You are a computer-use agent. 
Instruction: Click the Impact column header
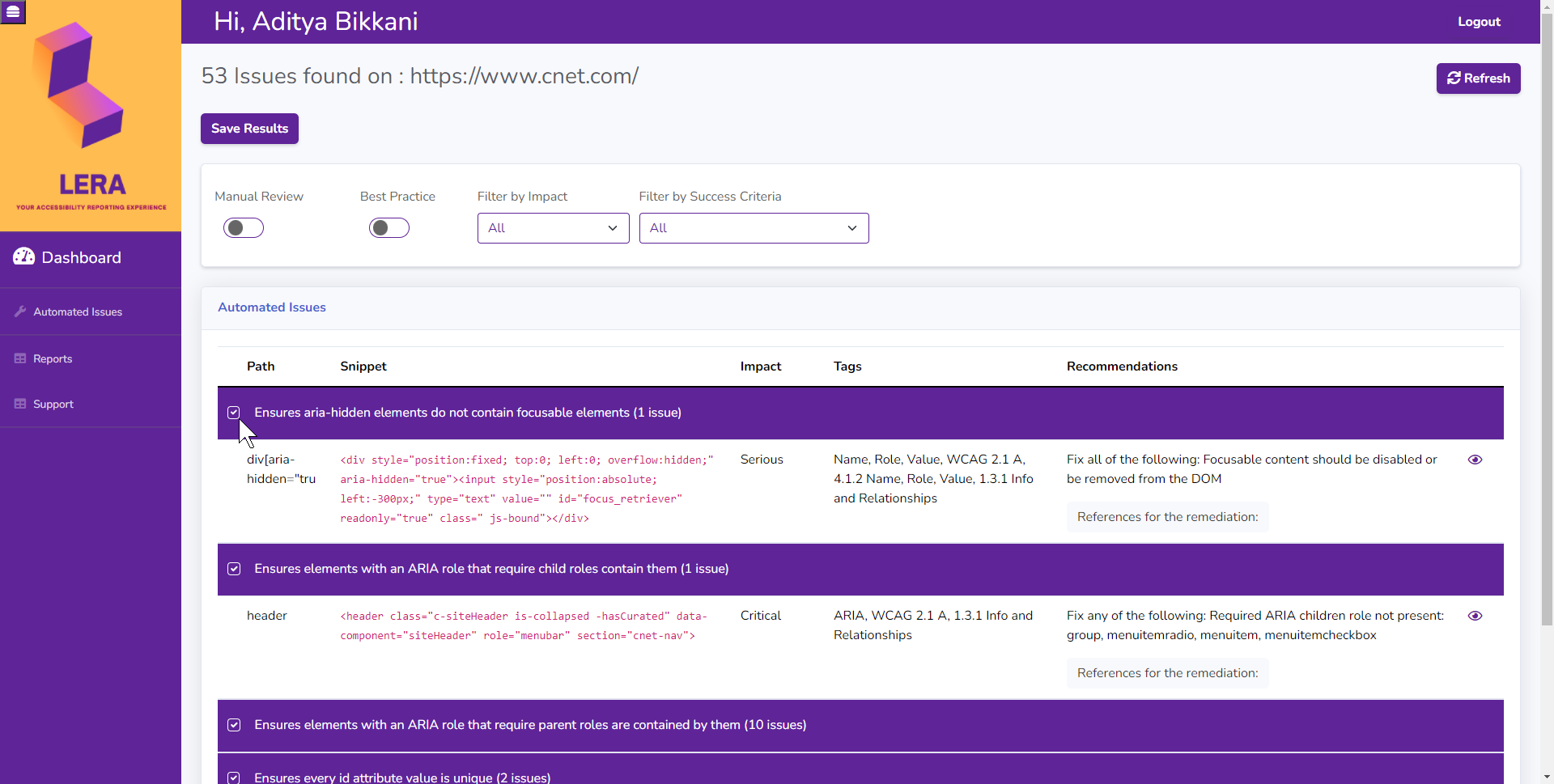pyautogui.click(x=761, y=367)
